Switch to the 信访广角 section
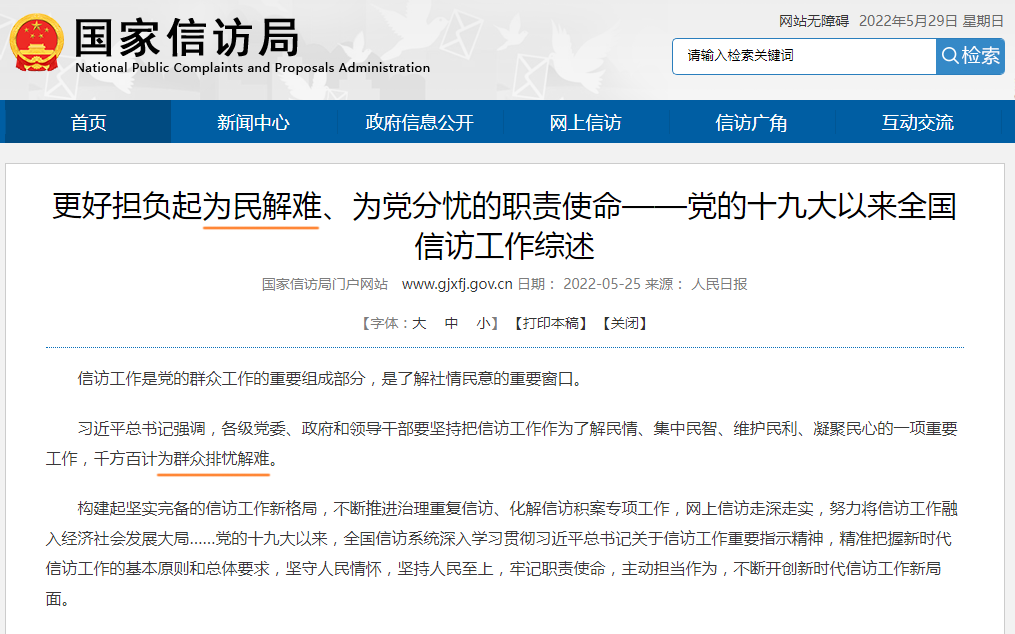The width and height of the screenshot is (1015, 634). click(x=751, y=123)
